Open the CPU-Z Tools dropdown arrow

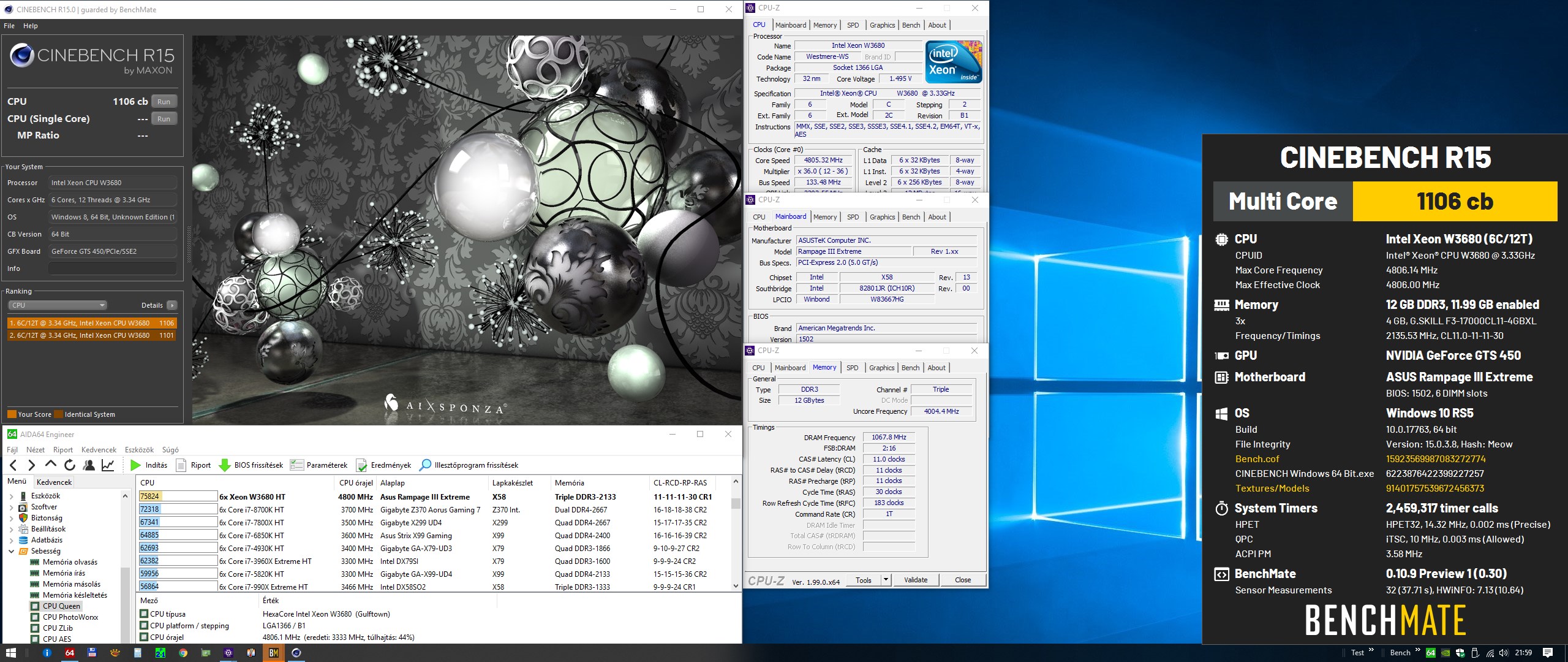[x=885, y=580]
